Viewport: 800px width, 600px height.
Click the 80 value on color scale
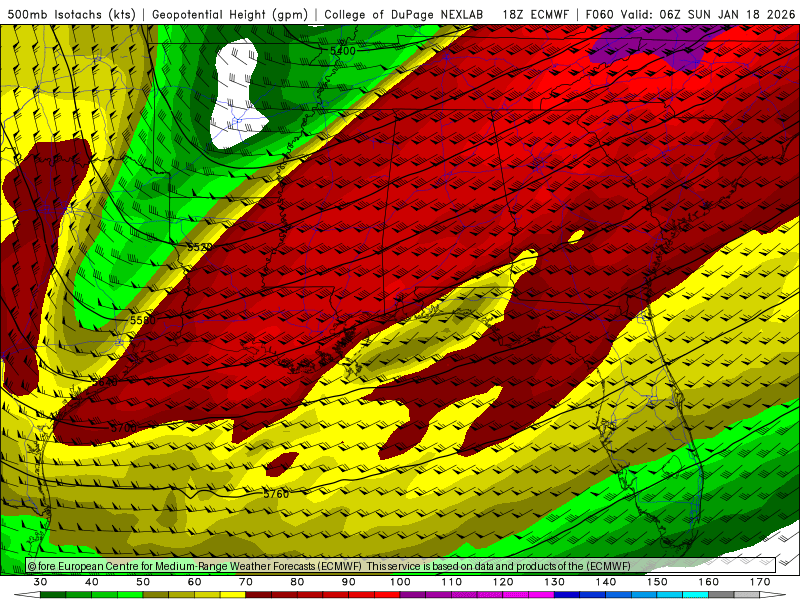297,582
